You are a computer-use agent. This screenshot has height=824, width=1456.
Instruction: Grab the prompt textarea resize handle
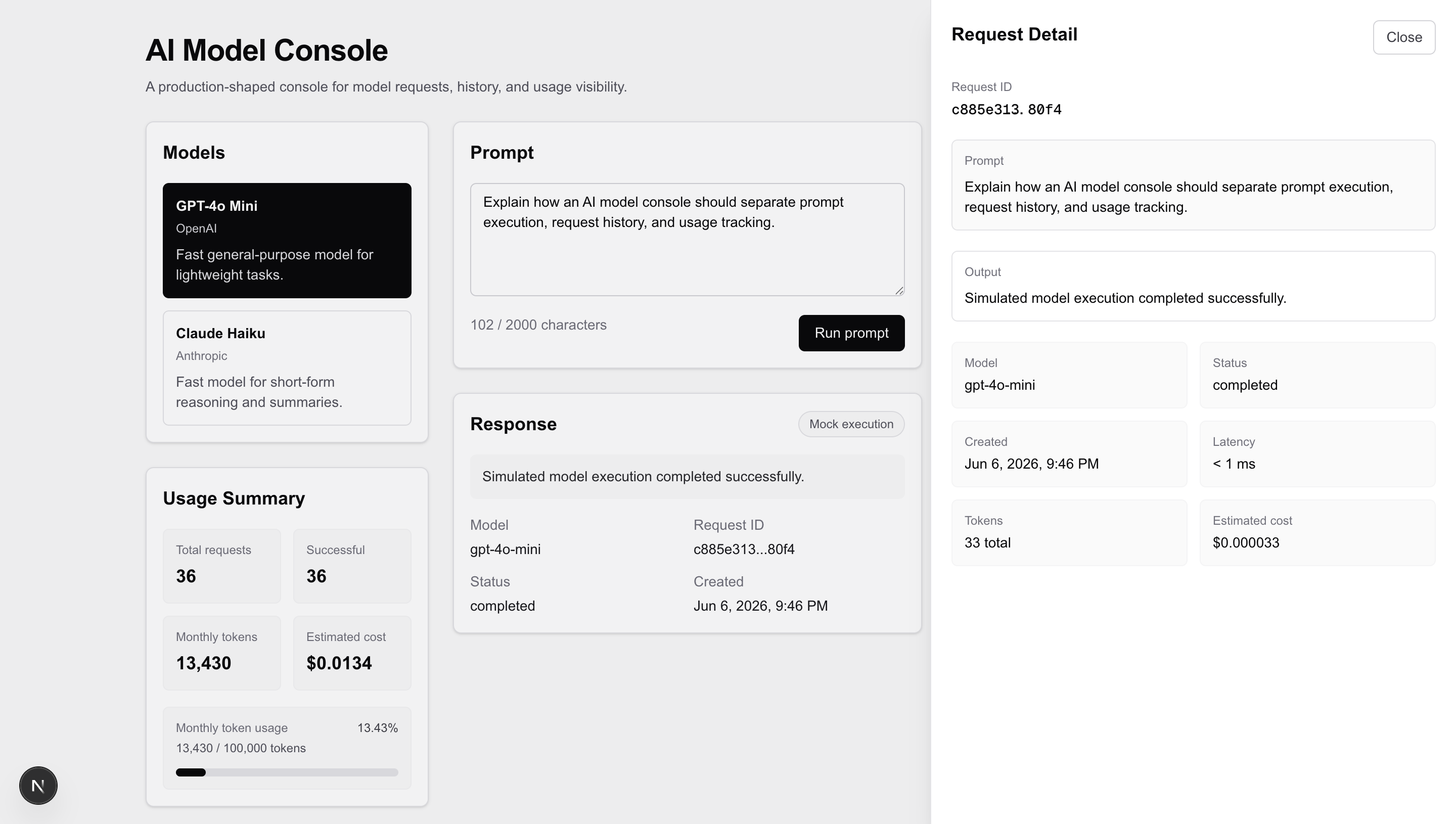tap(899, 290)
